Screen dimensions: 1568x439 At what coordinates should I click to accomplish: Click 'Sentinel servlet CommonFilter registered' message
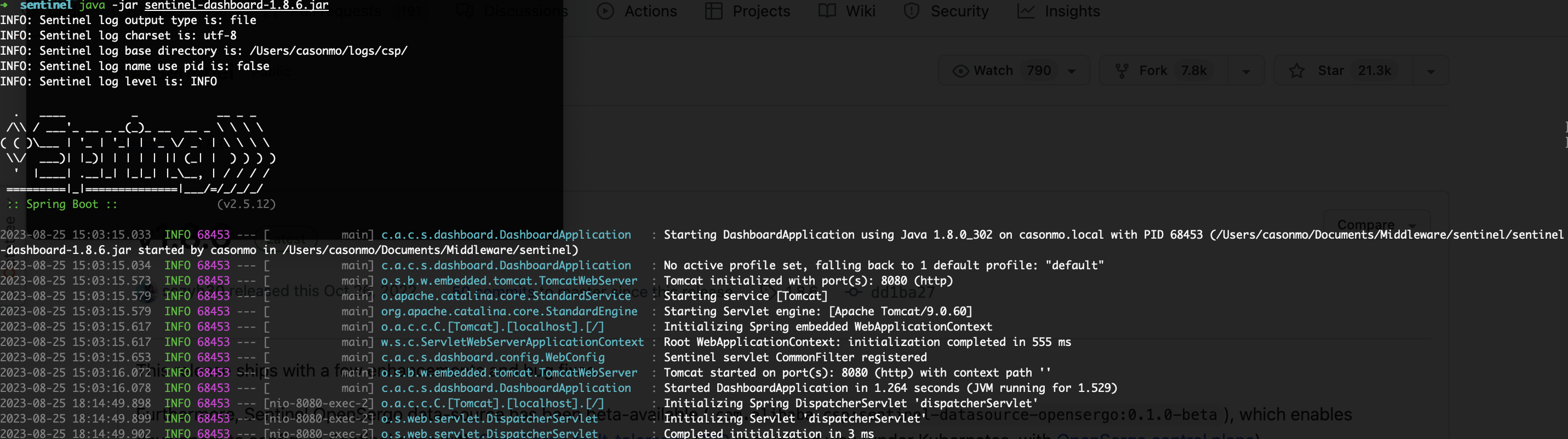click(796, 357)
